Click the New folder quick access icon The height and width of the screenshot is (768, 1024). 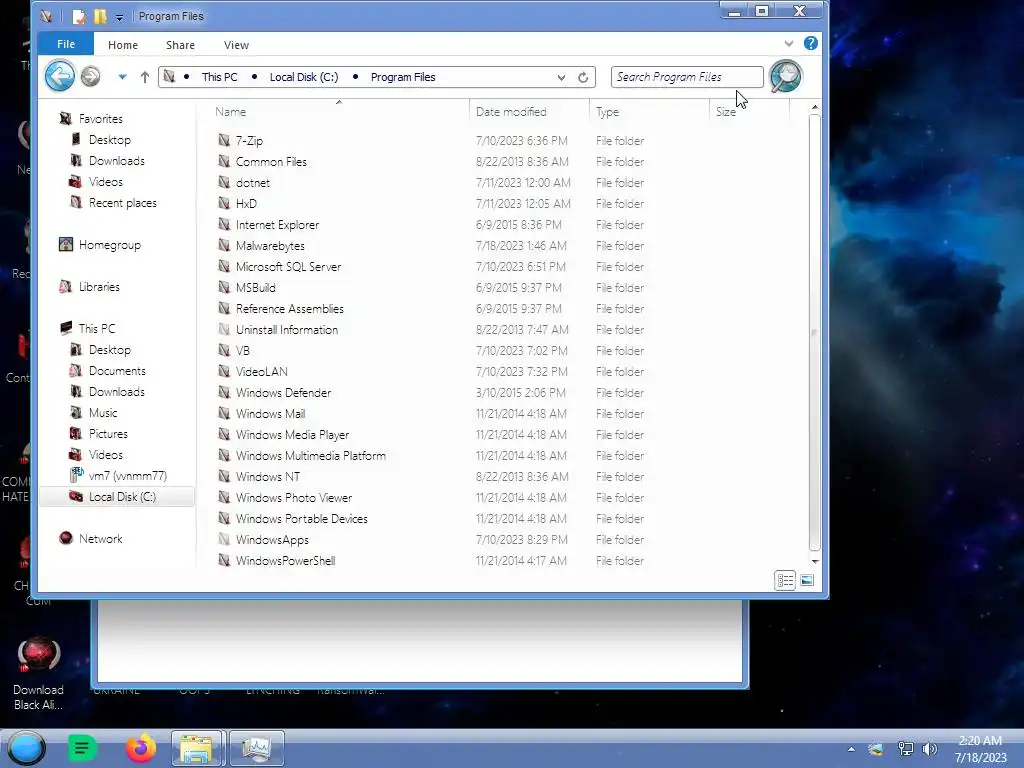100,16
